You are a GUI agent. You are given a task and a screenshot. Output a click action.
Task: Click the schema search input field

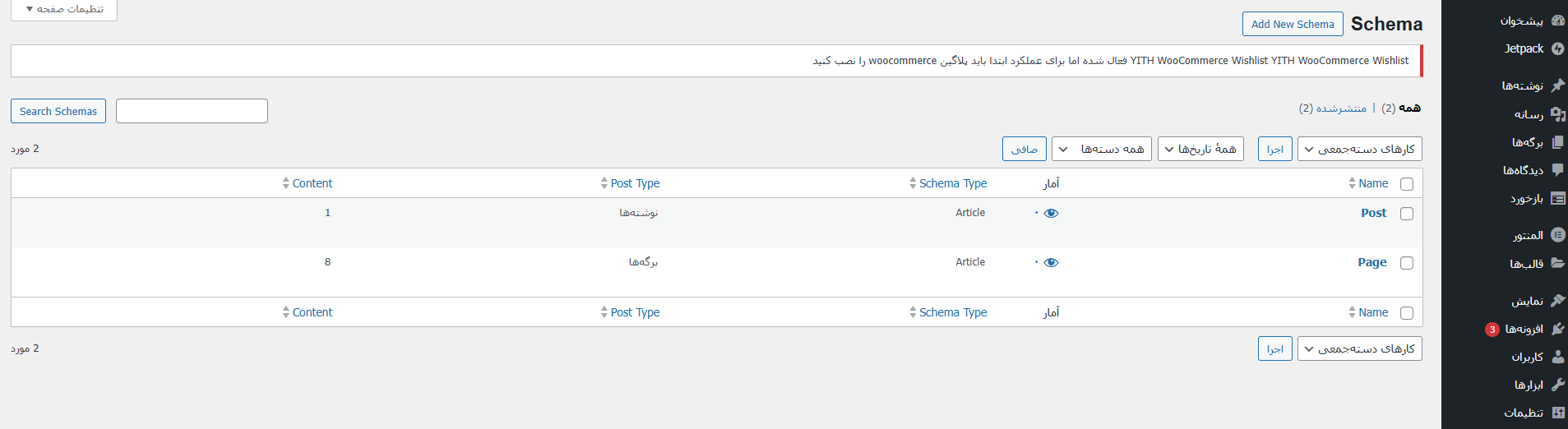pyautogui.click(x=192, y=111)
